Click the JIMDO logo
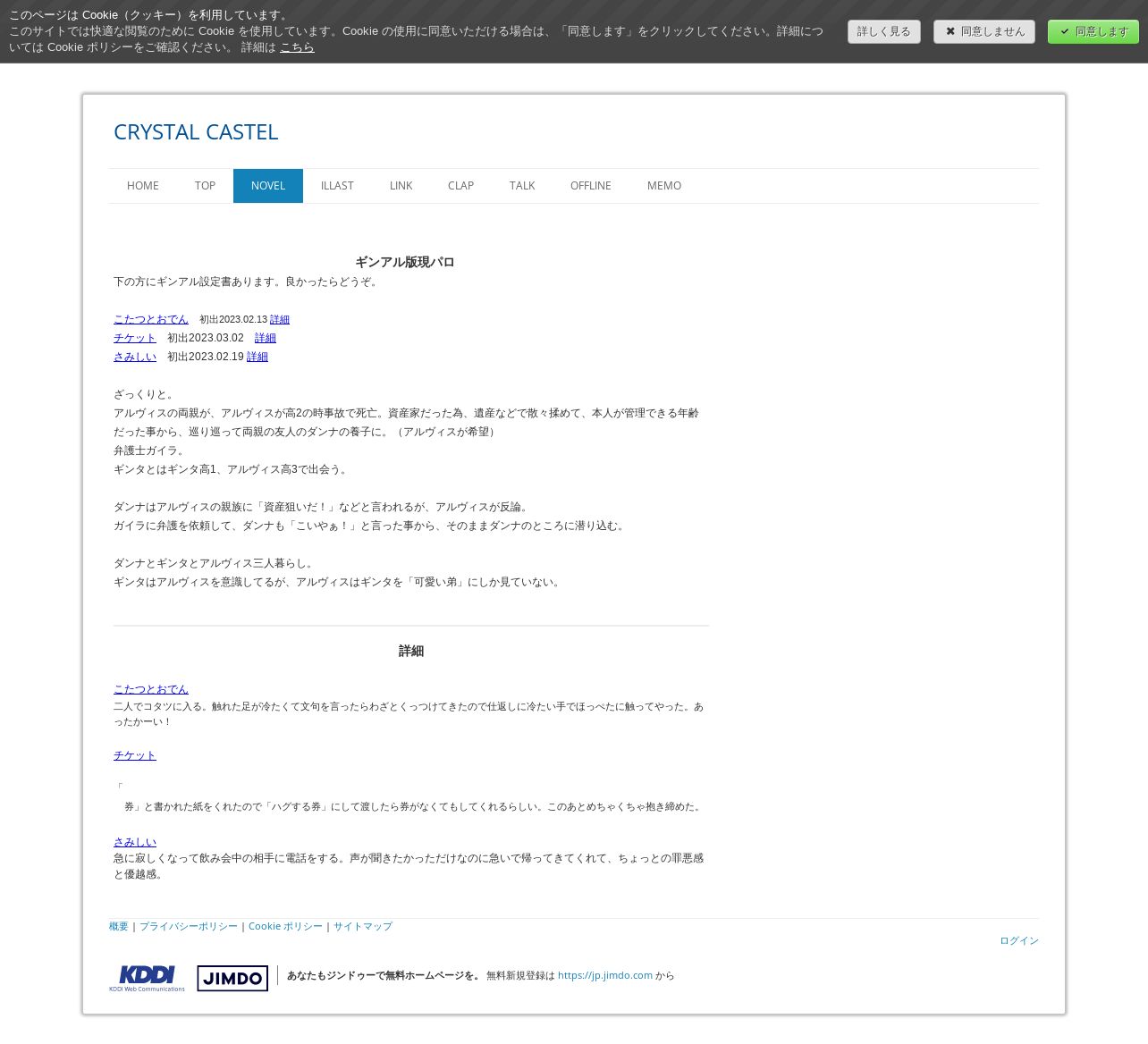 point(232,978)
